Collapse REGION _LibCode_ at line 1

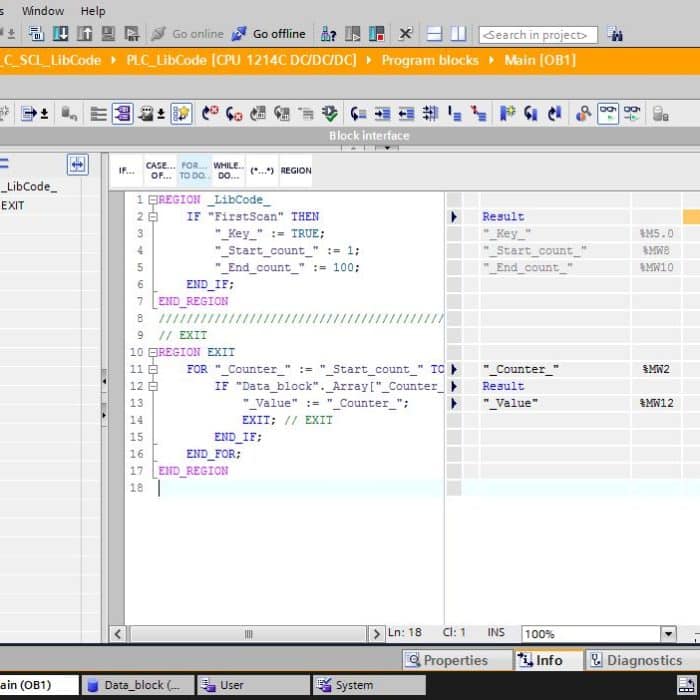(153, 200)
